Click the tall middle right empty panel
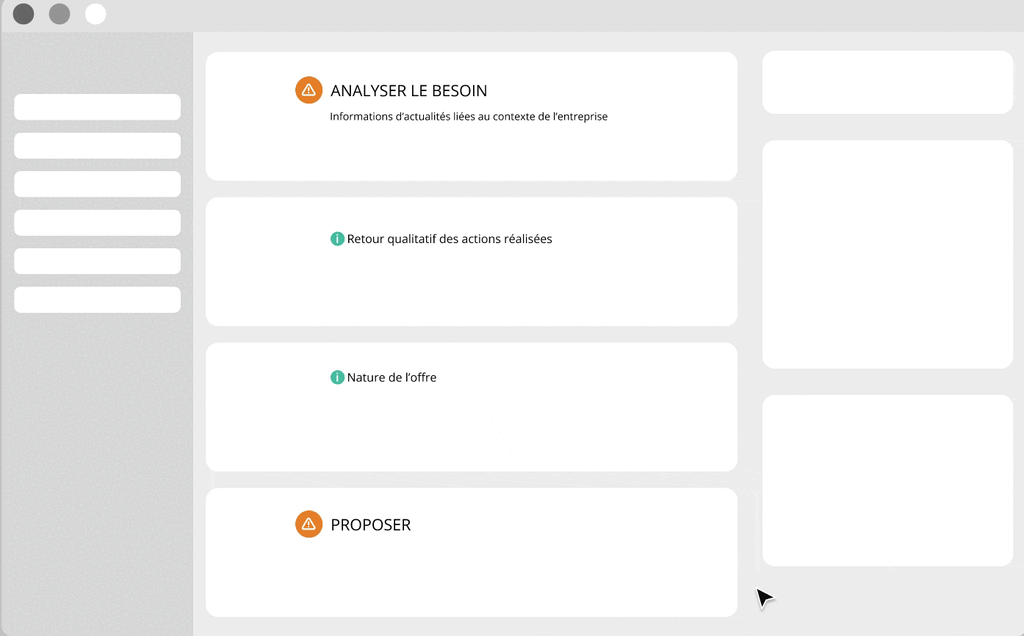This screenshot has width=1024, height=636. pos(888,255)
